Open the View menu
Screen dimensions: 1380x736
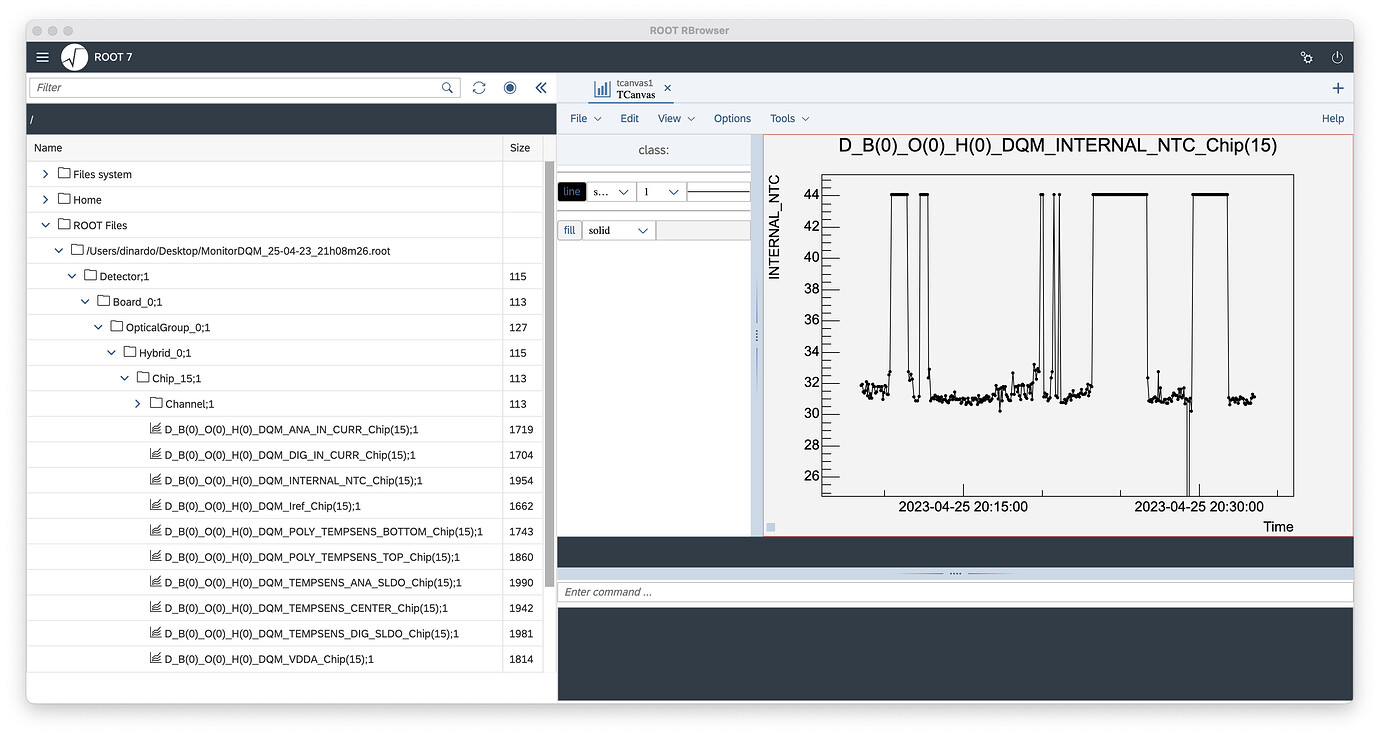(x=676, y=118)
